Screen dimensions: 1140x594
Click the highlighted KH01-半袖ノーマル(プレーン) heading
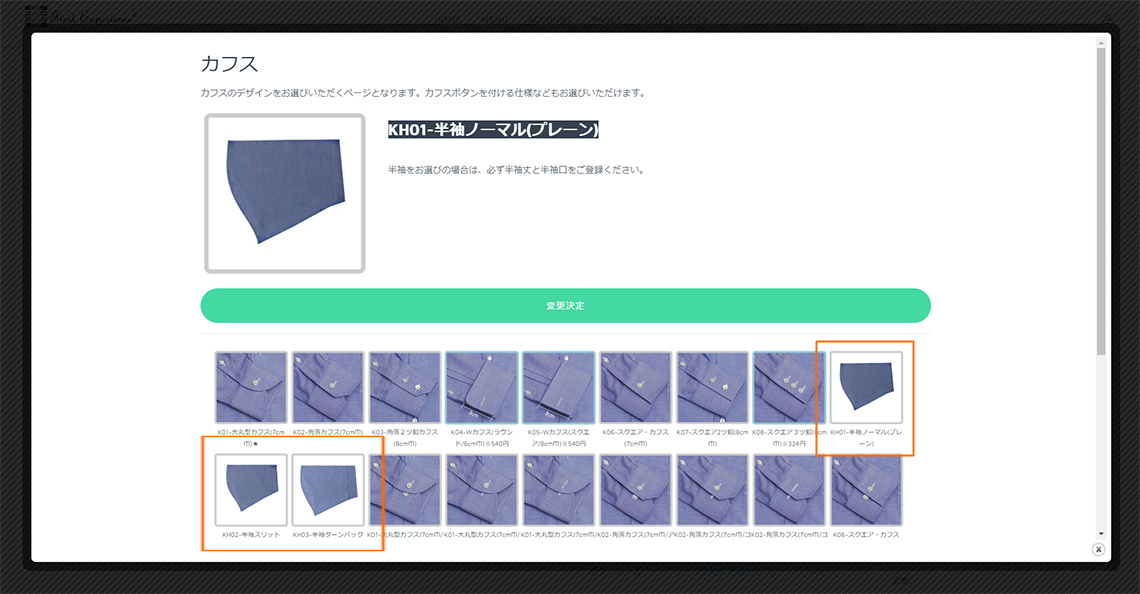click(x=493, y=130)
